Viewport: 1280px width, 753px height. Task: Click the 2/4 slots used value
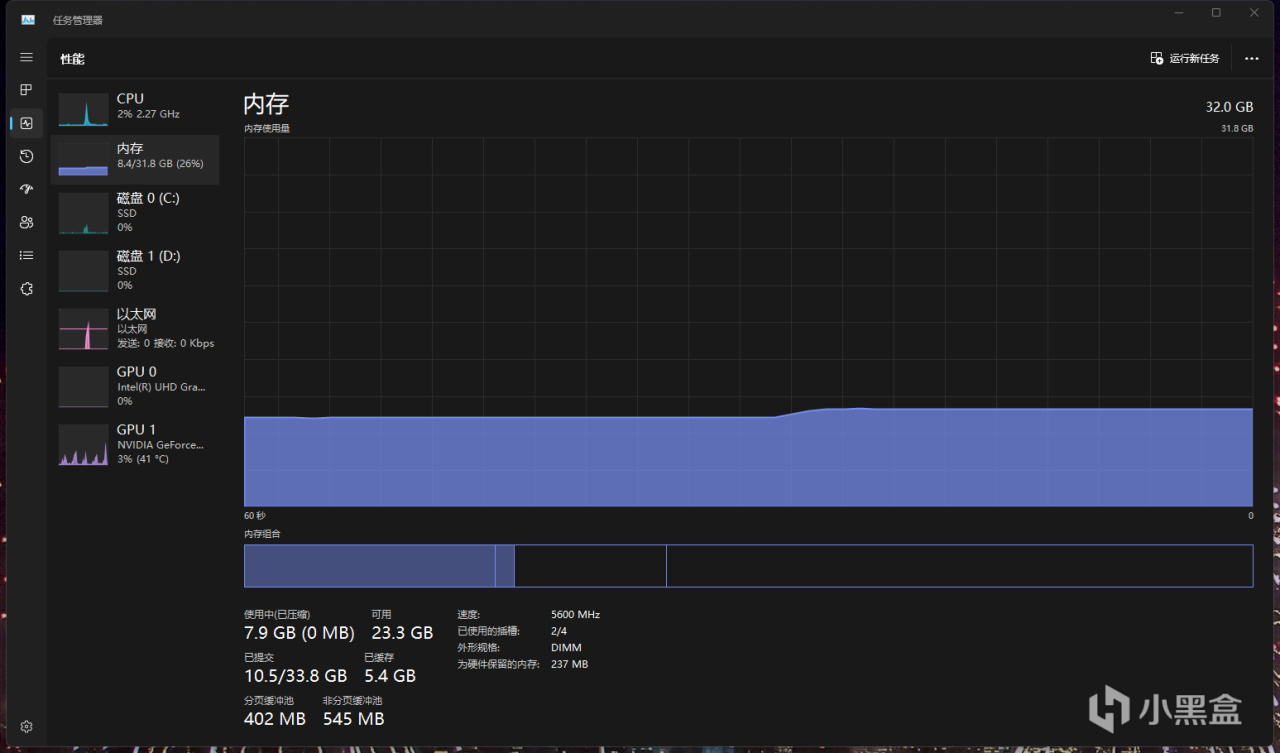(x=560, y=631)
